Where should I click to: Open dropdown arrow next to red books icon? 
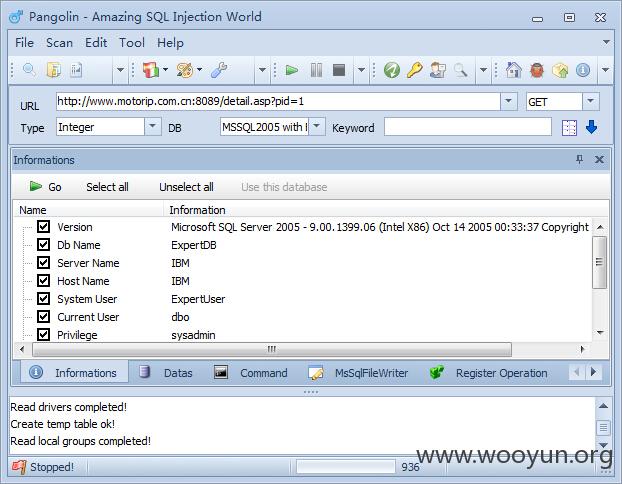pos(165,69)
